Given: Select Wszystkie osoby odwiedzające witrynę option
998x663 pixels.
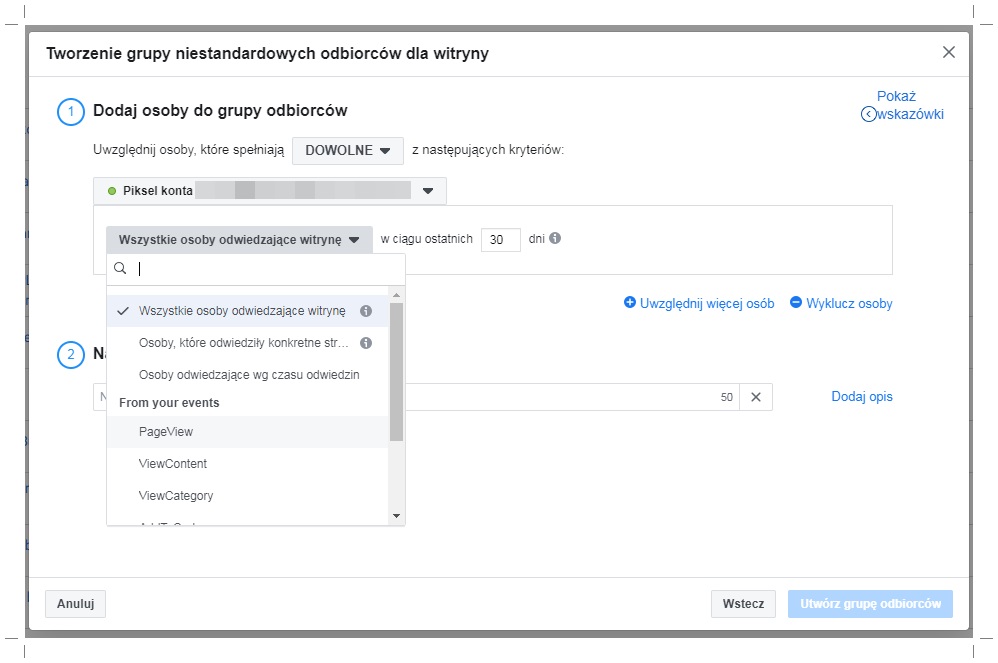Looking at the screenshot, I should pyautogui.click(x=248, y=311).
